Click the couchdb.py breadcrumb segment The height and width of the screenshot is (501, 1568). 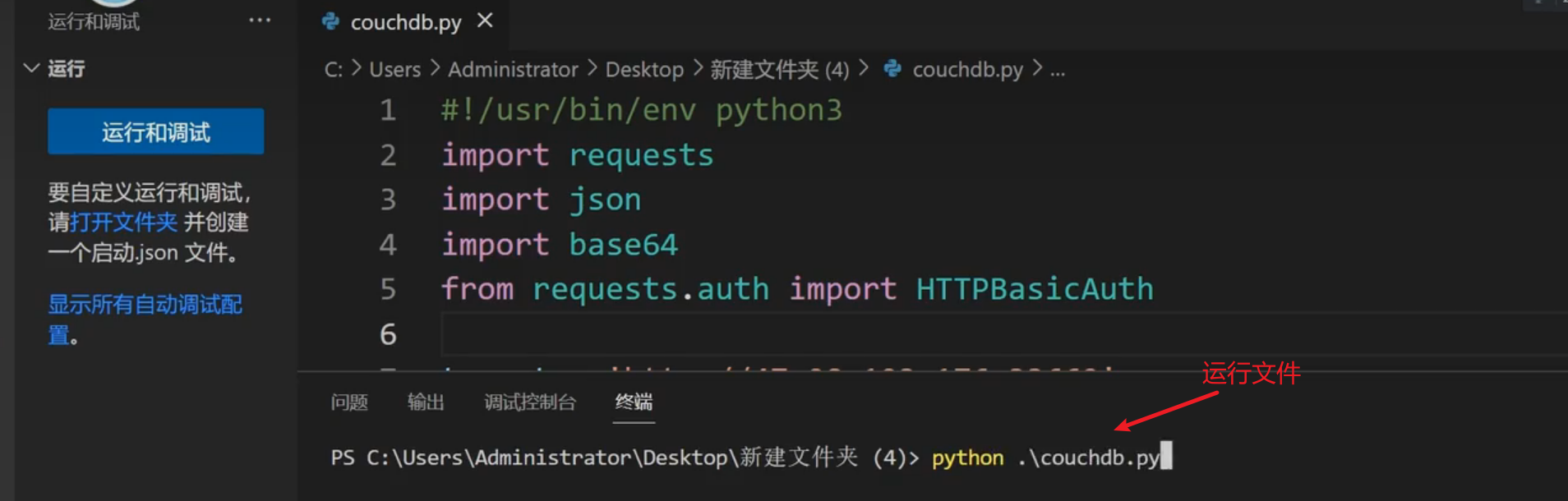click(x=967, y=70)
